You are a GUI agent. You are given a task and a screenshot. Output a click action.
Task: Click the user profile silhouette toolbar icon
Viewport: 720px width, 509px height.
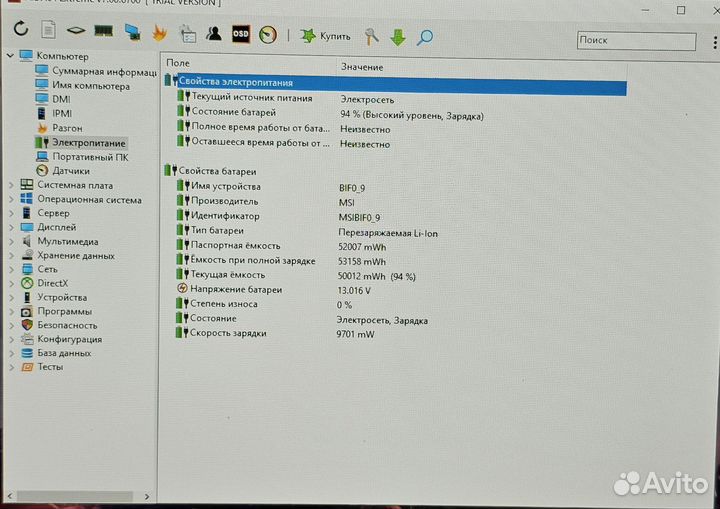coord(213,35)
